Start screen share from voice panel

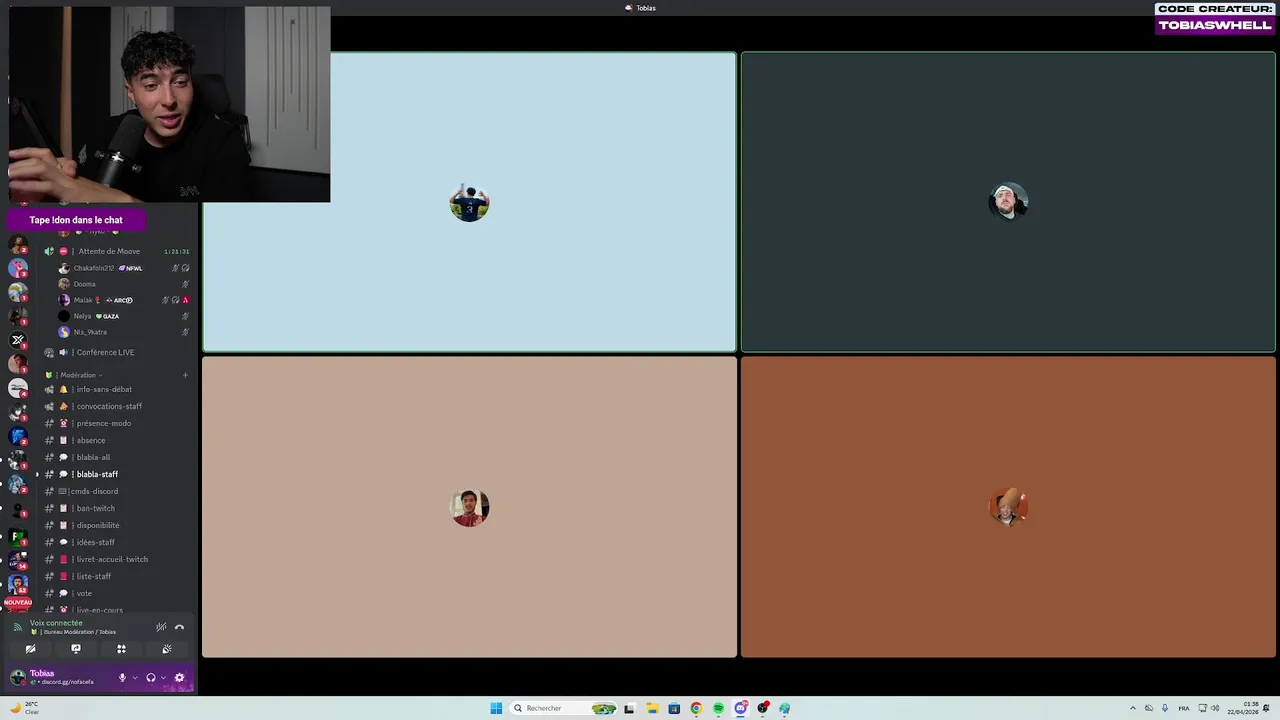75,649
